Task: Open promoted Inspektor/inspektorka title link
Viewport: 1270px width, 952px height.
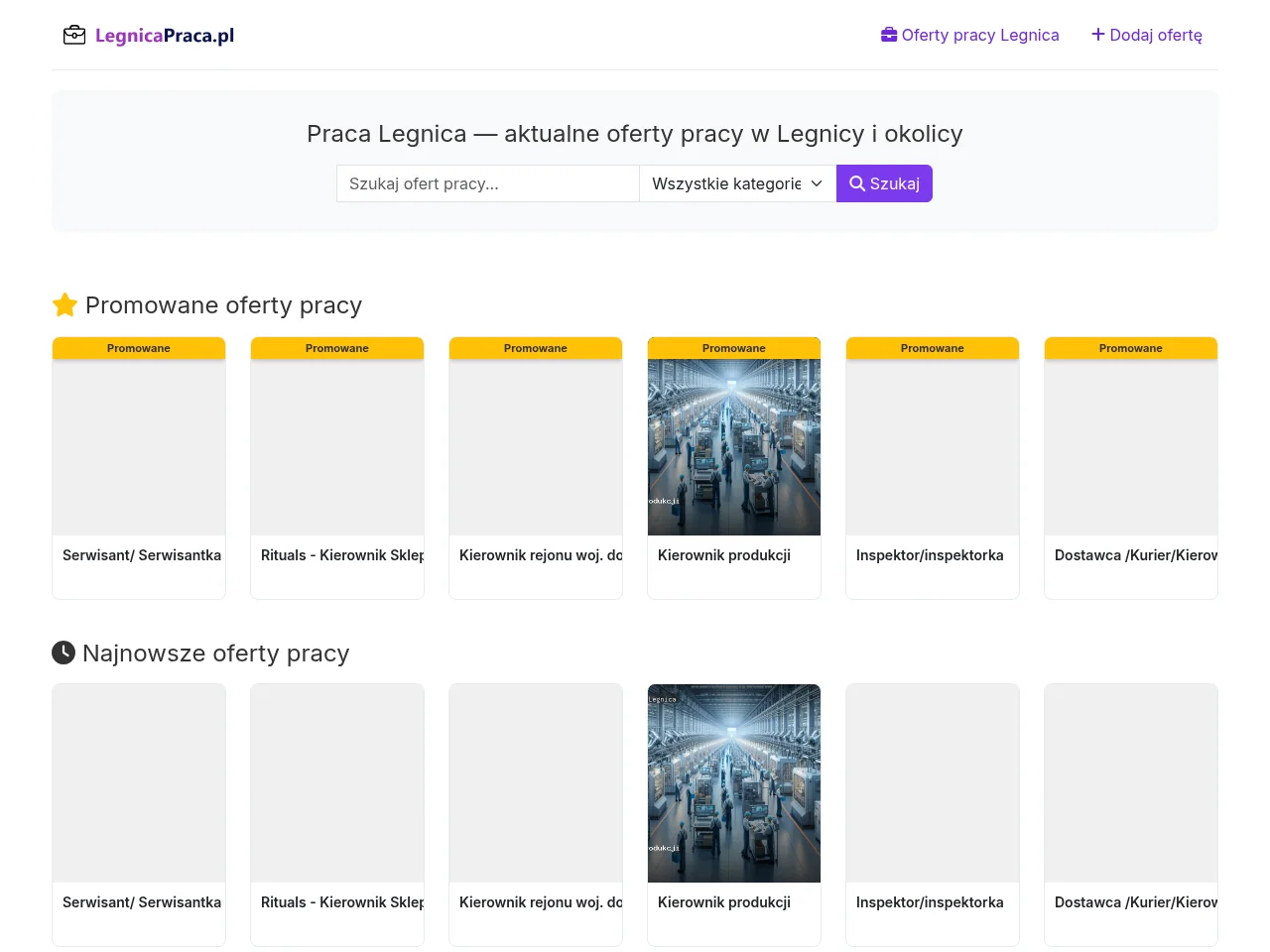Action: (x=930, y=555)
